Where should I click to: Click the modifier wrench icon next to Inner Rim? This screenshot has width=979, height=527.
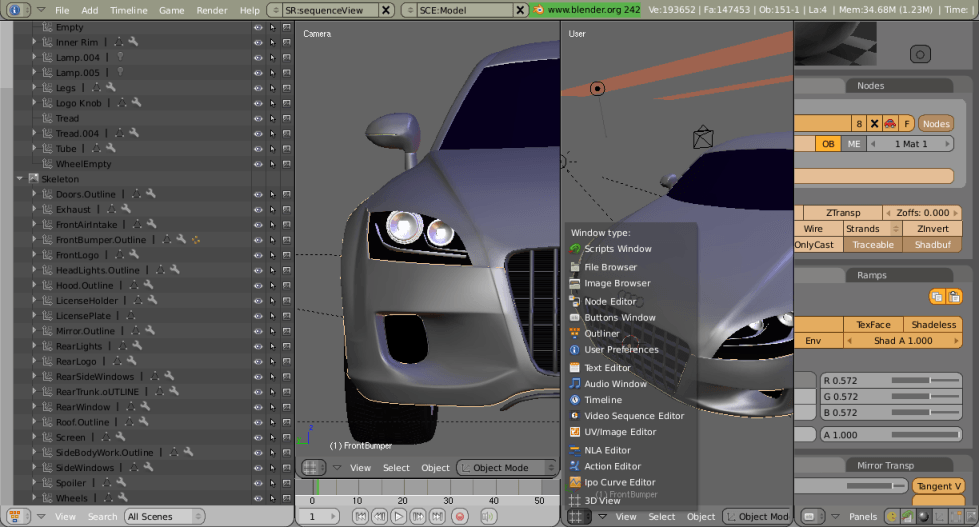click(133, 42)
